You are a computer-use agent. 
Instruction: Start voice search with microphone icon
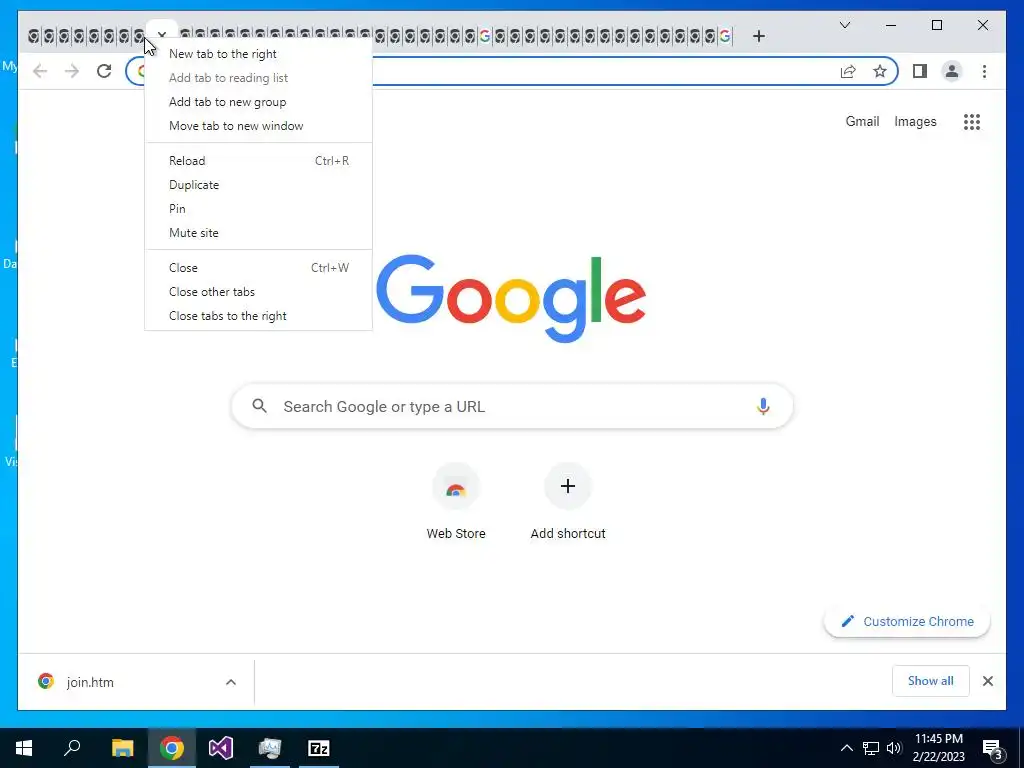[763, 406]
